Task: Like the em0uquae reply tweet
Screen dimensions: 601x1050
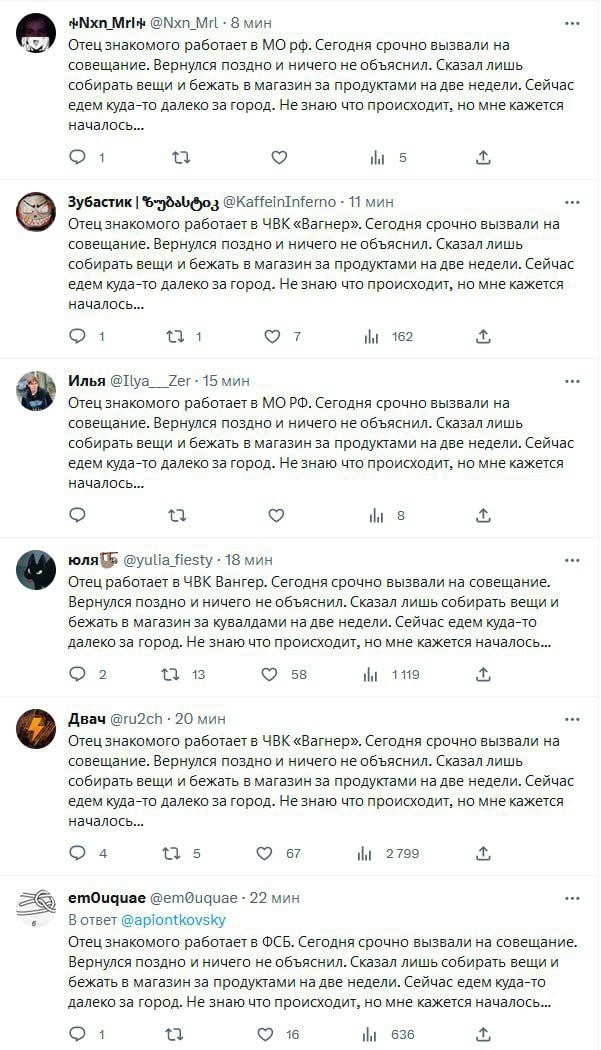Action: (x=265, y=1033)
